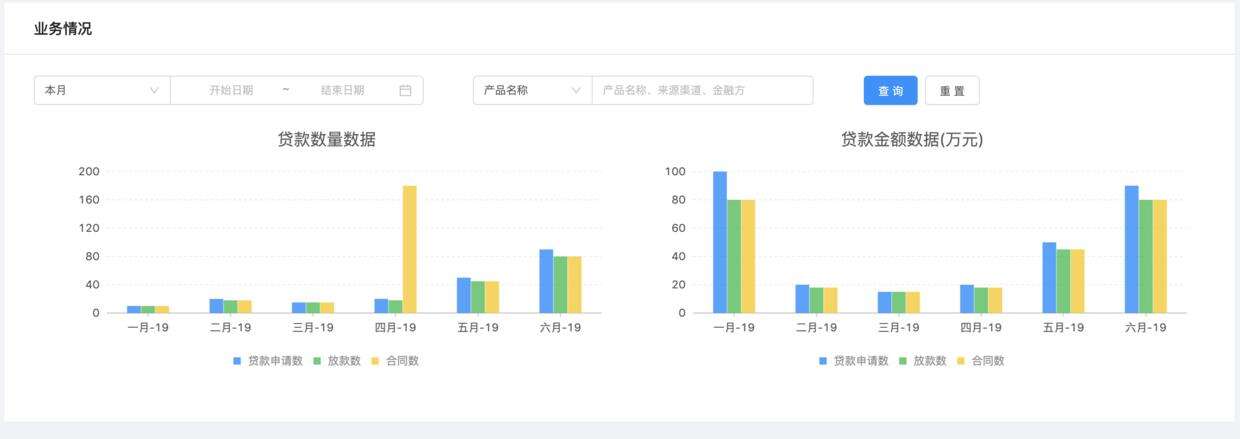Screen dimensions: 1240x439
Task: Toggle 合同数 legend in 贷款金额数据 chart
Action: (981, 361)
